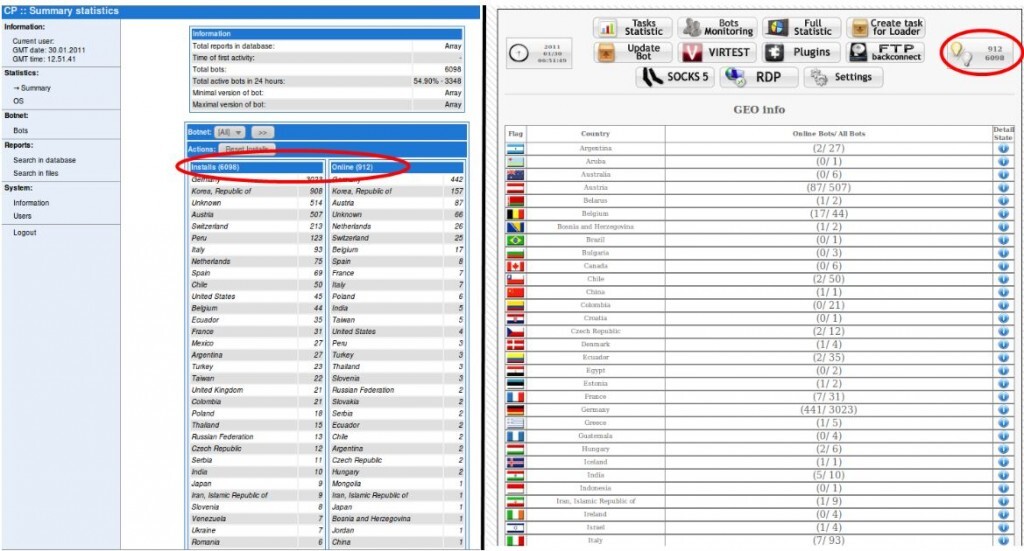Open Bots Monitoring page
Viewport: 1024px width, 551px height.
point(717,27)
